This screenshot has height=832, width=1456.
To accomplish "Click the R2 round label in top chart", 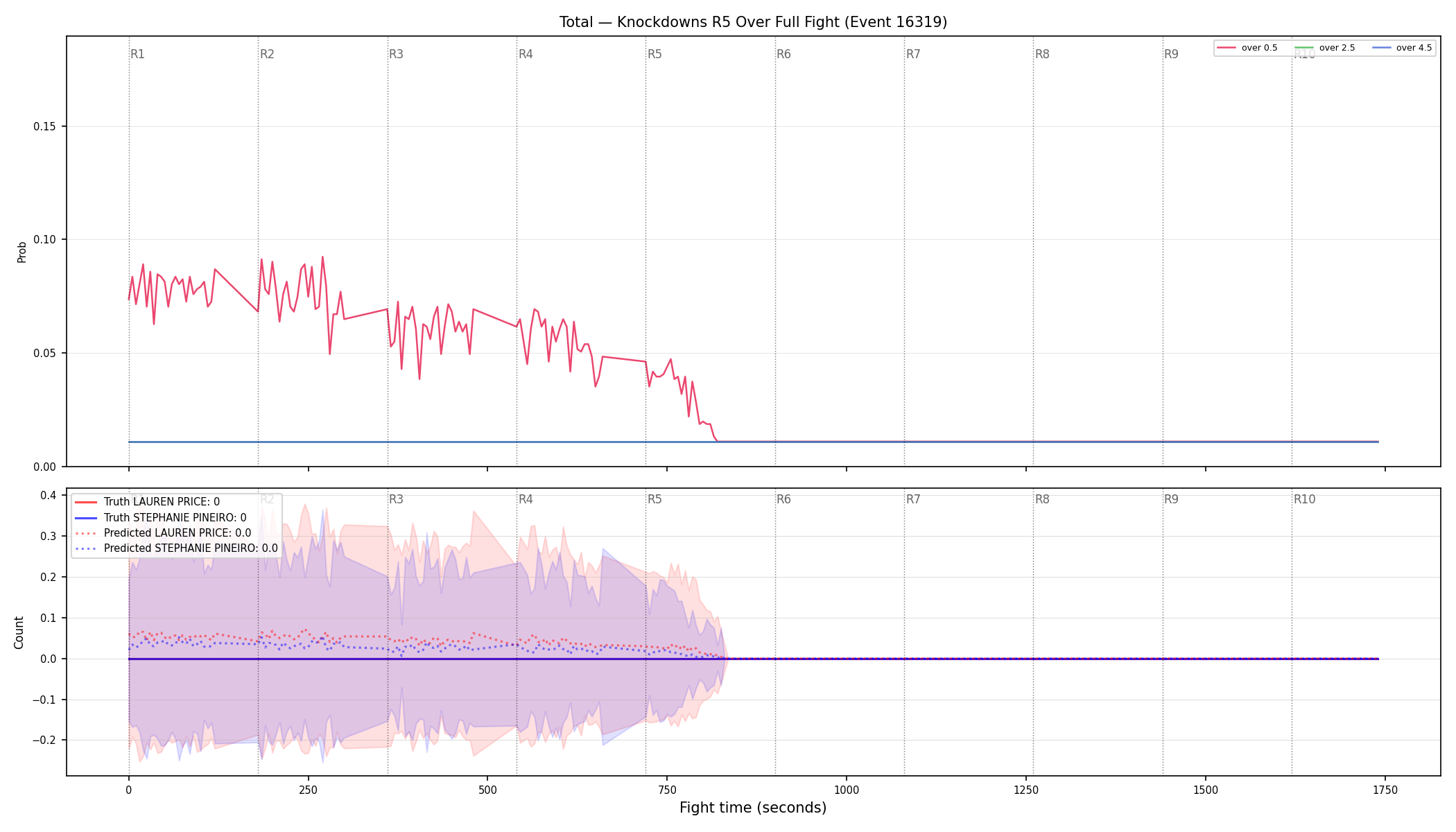I will coord(267,54).
